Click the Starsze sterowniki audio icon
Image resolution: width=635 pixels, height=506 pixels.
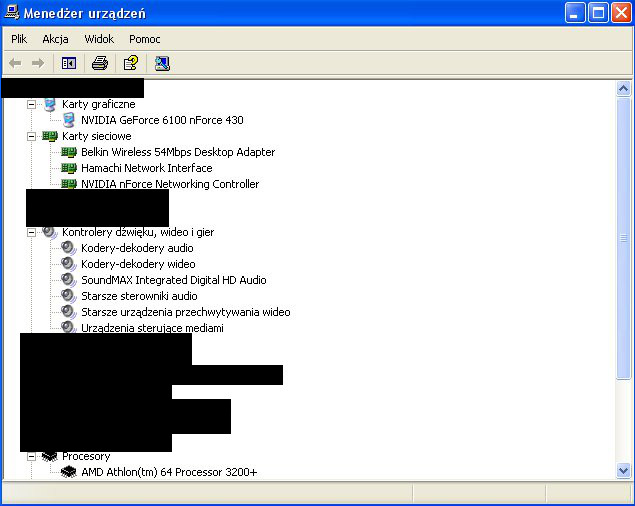(69, 296)
